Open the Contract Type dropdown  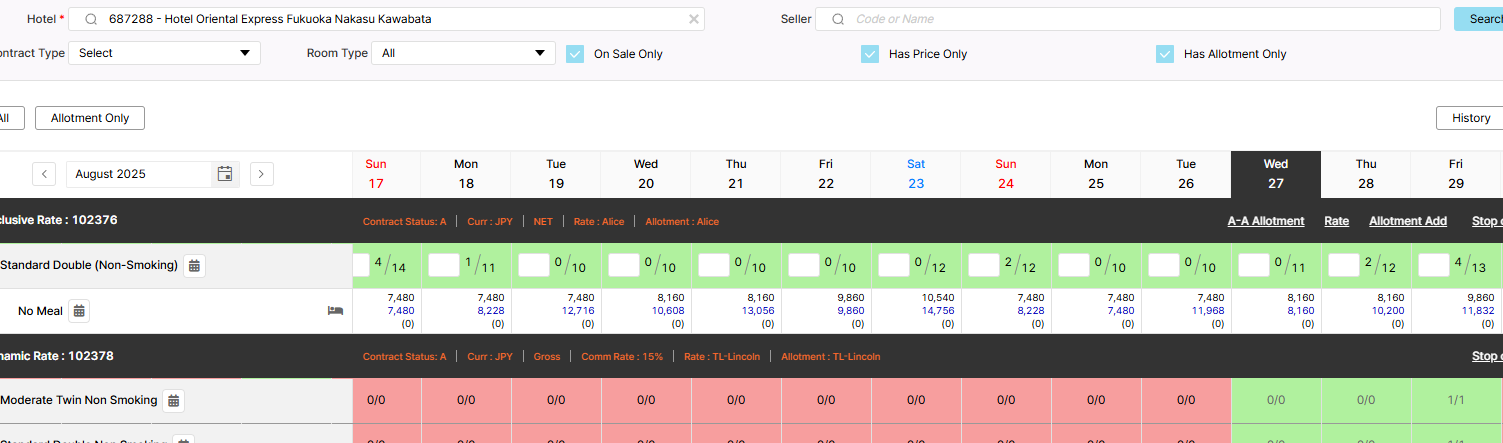pyautogui.click(x=164, y=53)
